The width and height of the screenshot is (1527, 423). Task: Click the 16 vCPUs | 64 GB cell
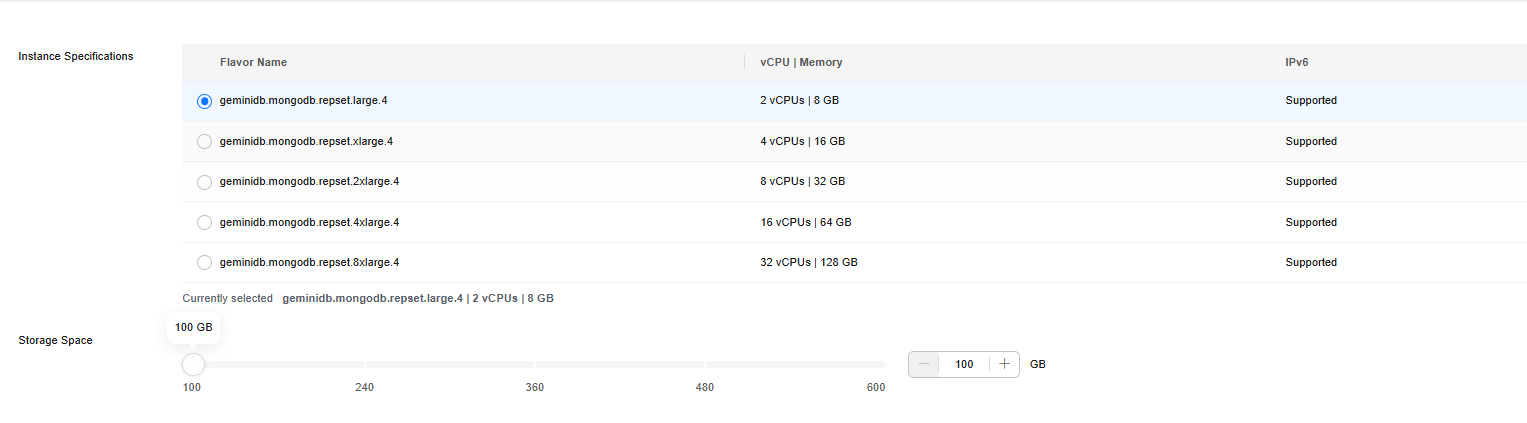pyautogui.click(x=806, y=222)
